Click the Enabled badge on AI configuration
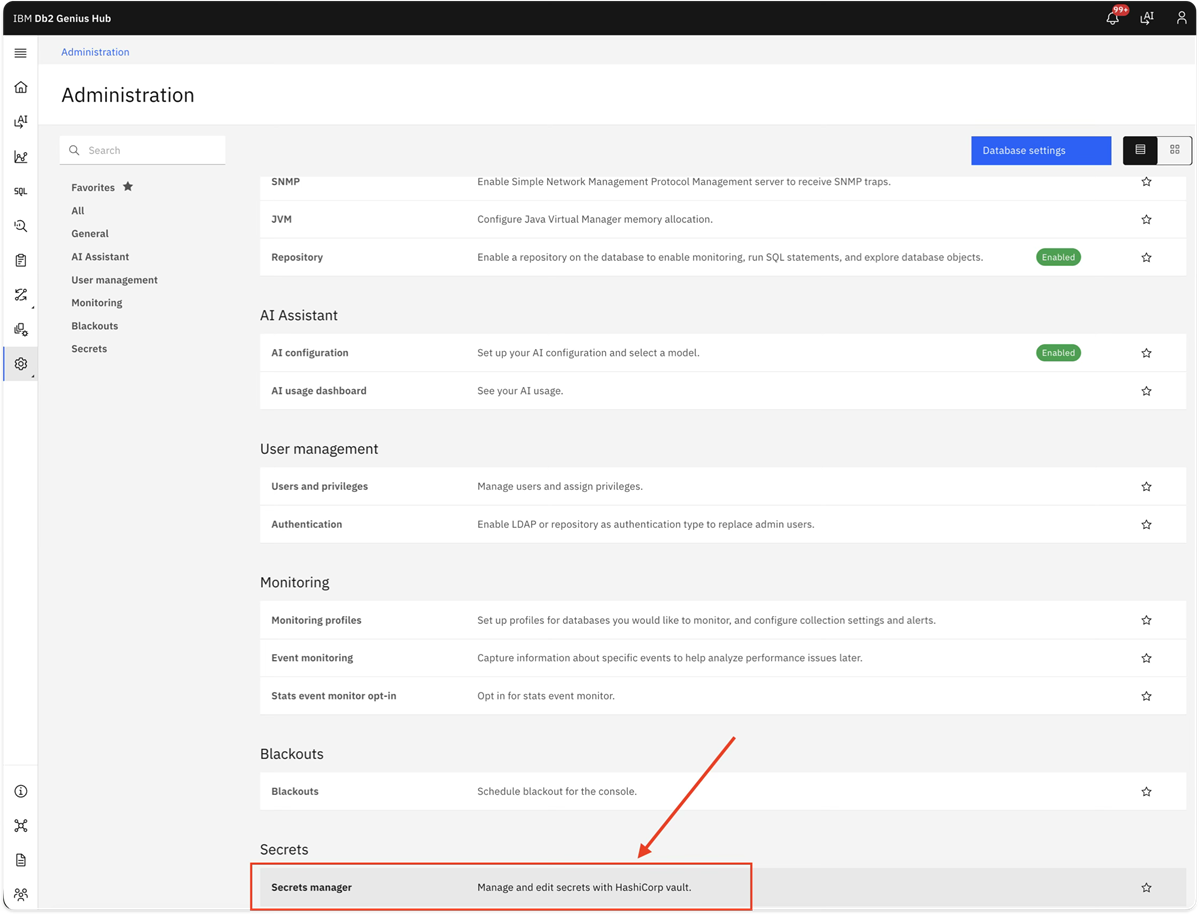This screenshot has width=1200, height=915. pos(1058,353)
